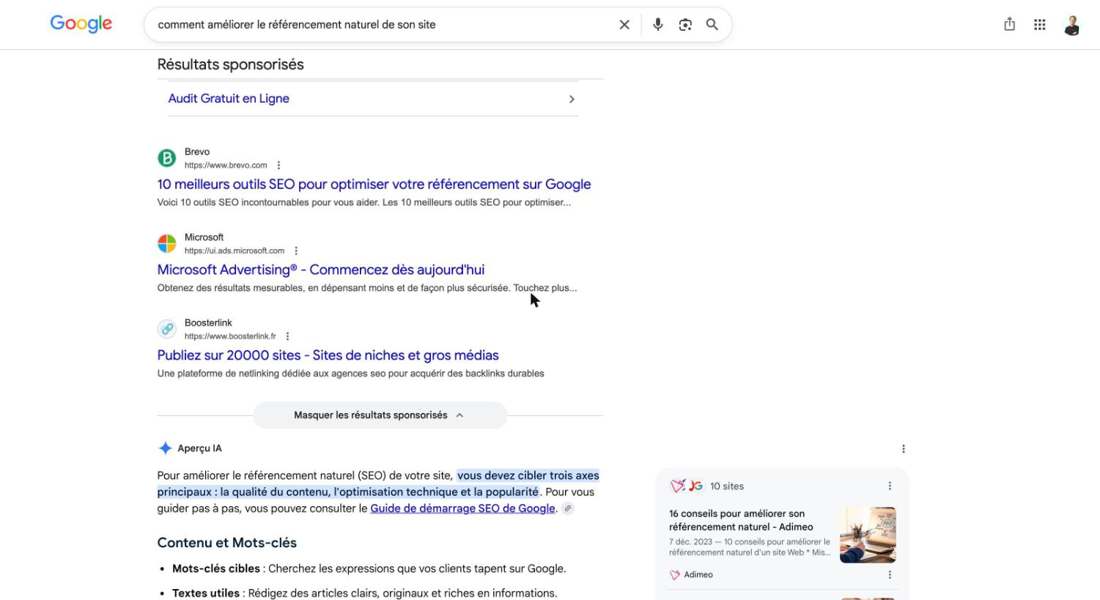Open Guide de démarrage SEO de Google
The image size is (1100, 600).
point(462,508)
